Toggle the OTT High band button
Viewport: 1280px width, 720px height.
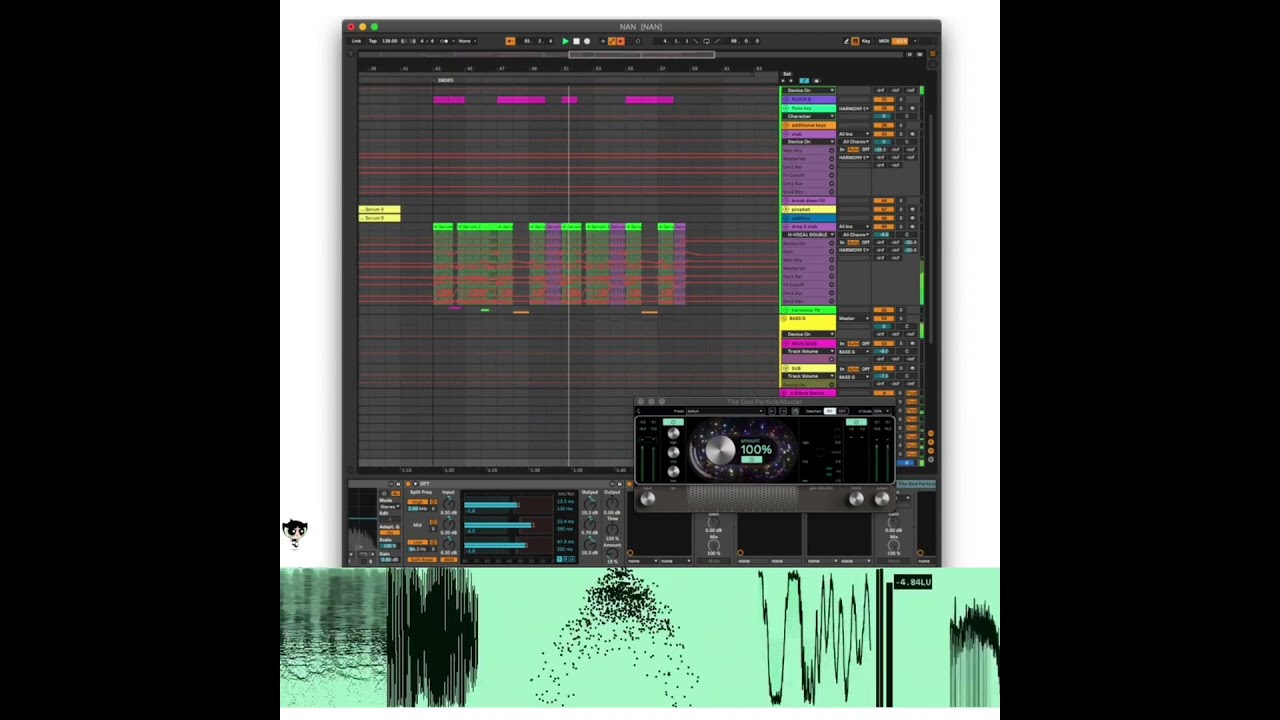click(x=417, y=502)
